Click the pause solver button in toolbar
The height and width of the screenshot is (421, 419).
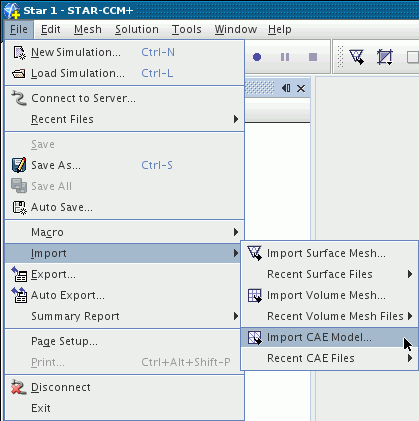point(285,57)
